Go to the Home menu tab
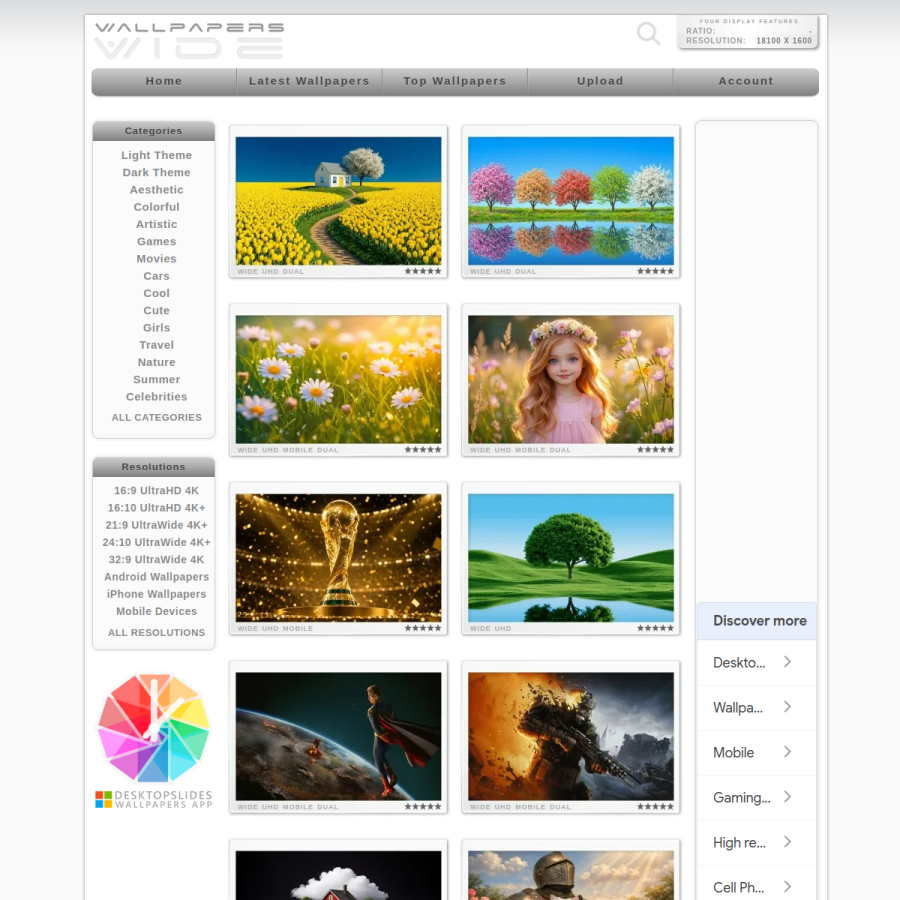This screenshot has width=900, height=900. [x=164, y=82]
